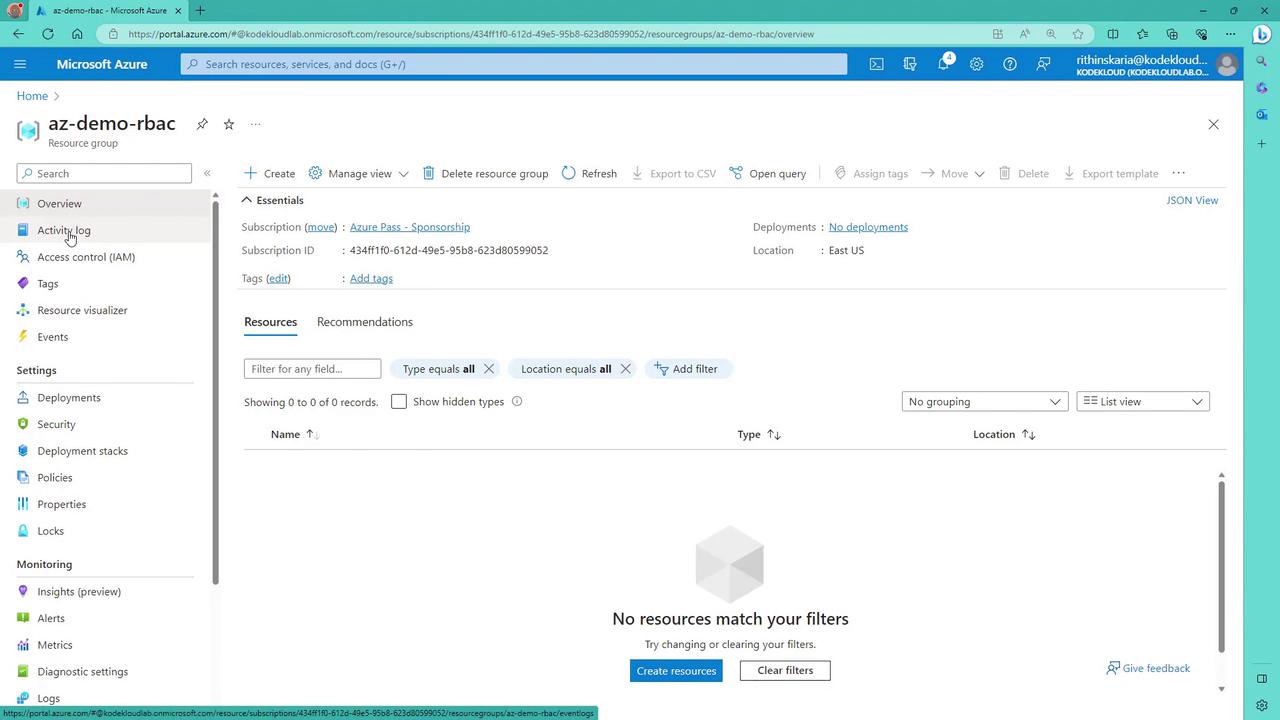The image size is (1280, 720).
Task: Click the Insights (preview) bulb icon
Action: coord(24,591)
